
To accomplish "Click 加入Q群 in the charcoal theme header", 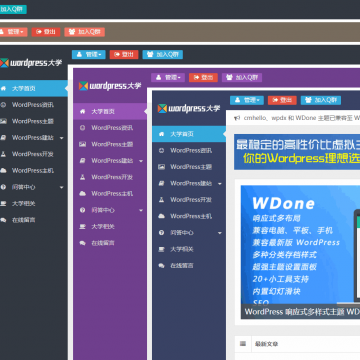I will coord(163,55).
